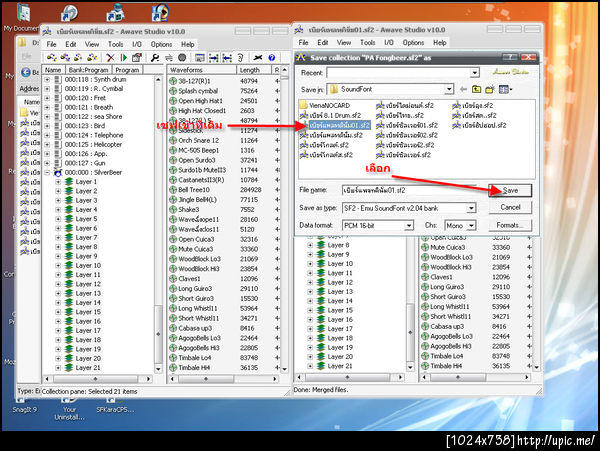This screenshot has height=451, width=600.
Task: Open the Recent dropdown in Save dialog
Action: [474, 73]
